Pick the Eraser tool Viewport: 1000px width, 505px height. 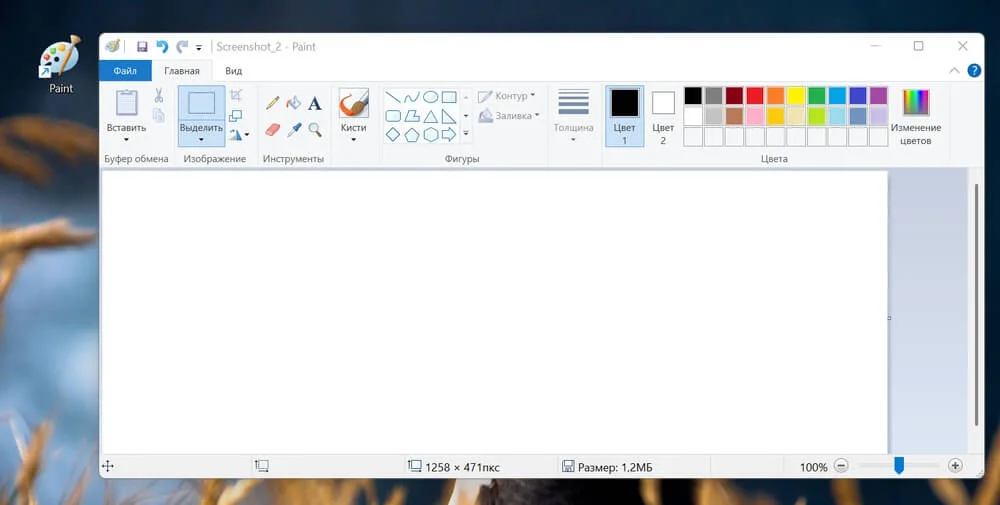pyautogui.click(x=272, y=130)
